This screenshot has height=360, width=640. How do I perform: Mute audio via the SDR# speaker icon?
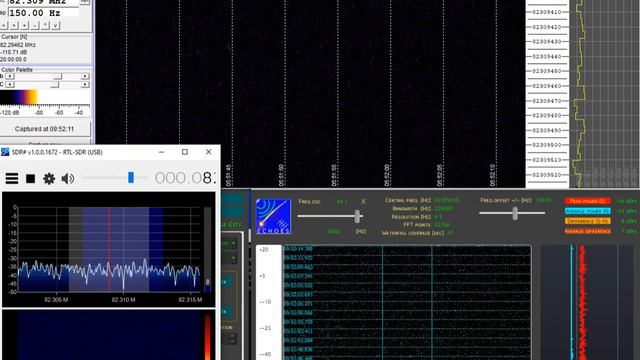pyautogui.click(x=67, y=178)
